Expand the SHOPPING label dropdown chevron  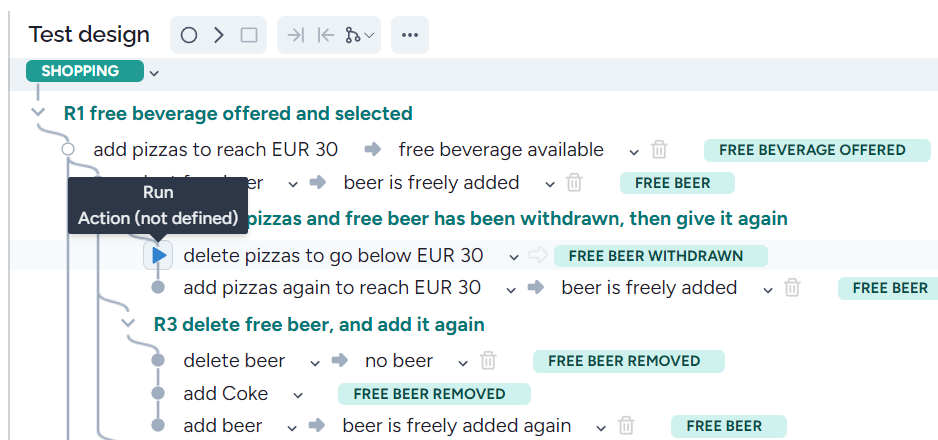click(154, 73)
